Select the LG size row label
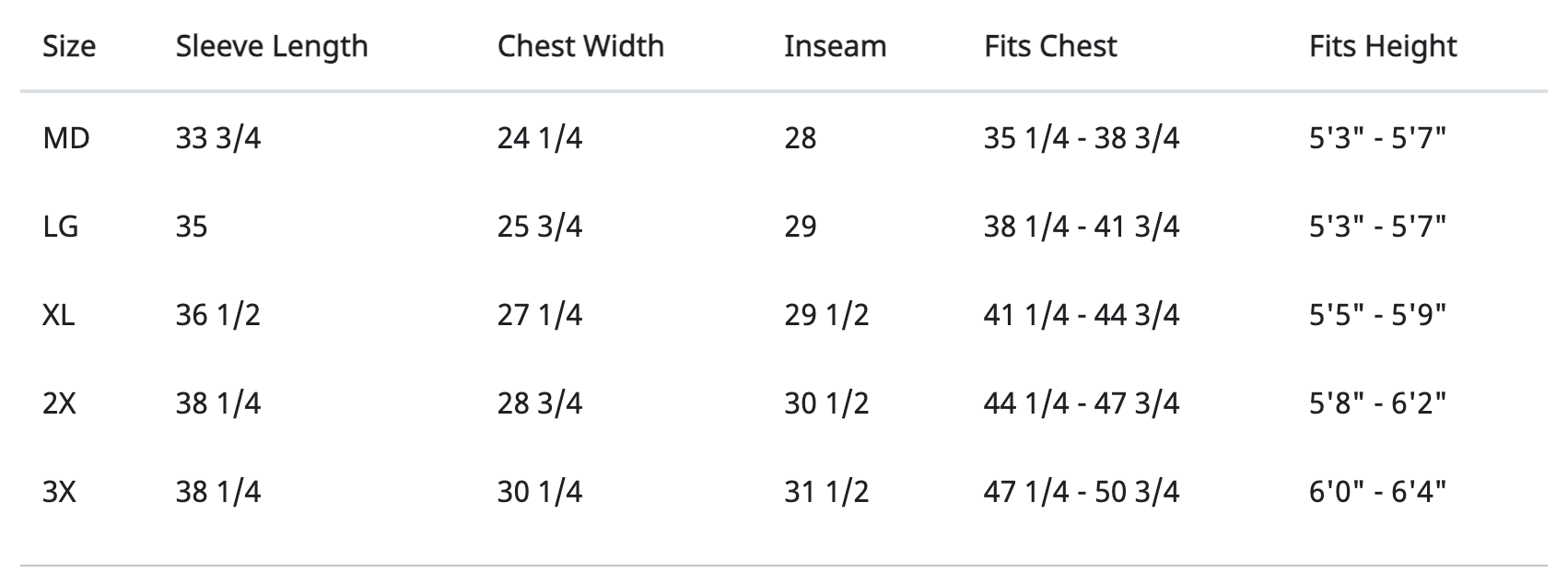 pos(61,227)
